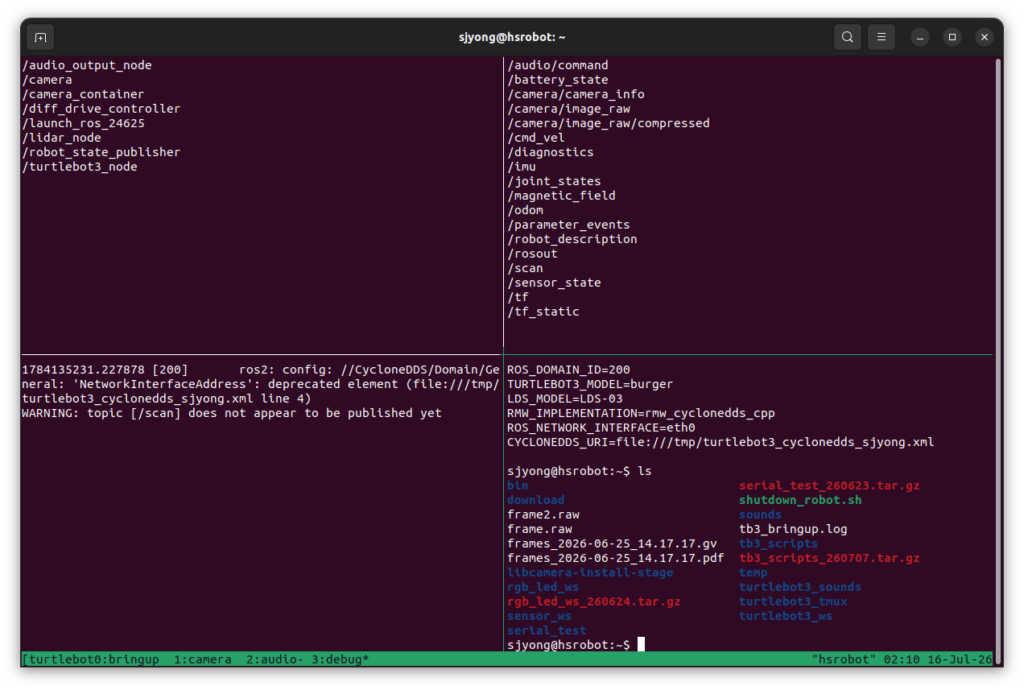Click the tb3_scripts_260707.tar.gz archive name
Screen dimensions: 1024x690
point(829,558)
